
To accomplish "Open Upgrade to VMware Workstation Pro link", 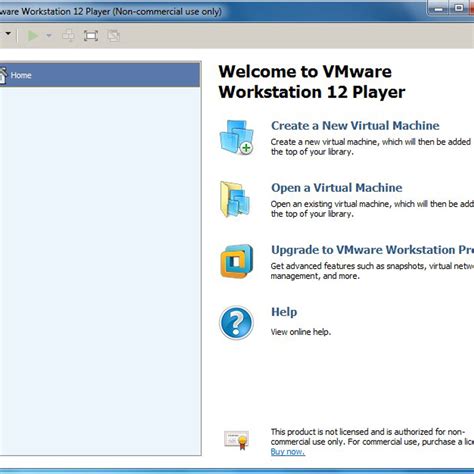I will coord(372,250).
